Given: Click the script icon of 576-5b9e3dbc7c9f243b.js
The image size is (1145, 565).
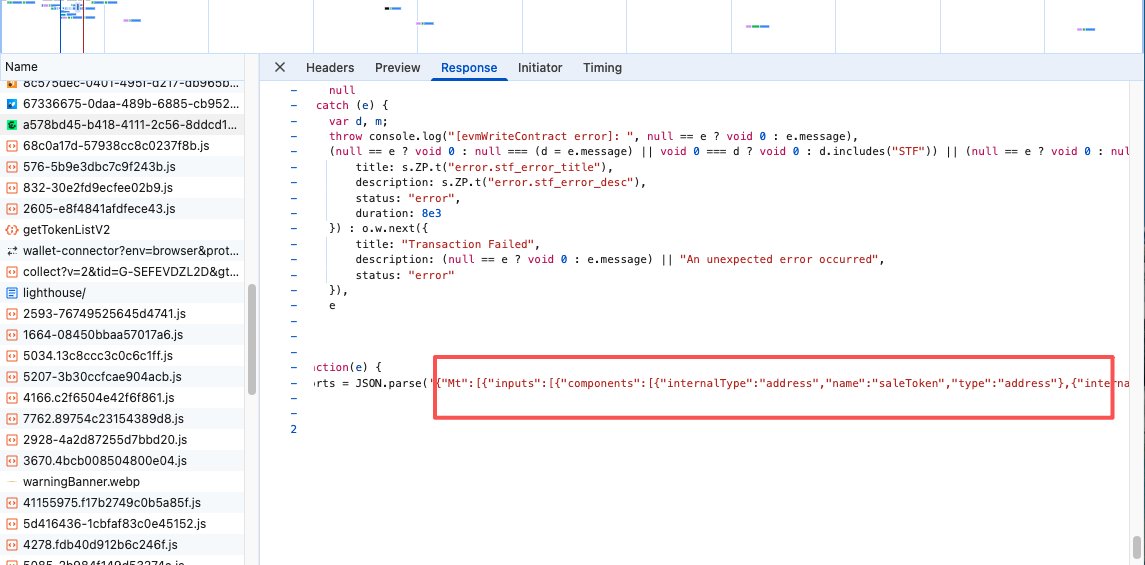Looking at the screenshot, I should (x=12, y=167).
